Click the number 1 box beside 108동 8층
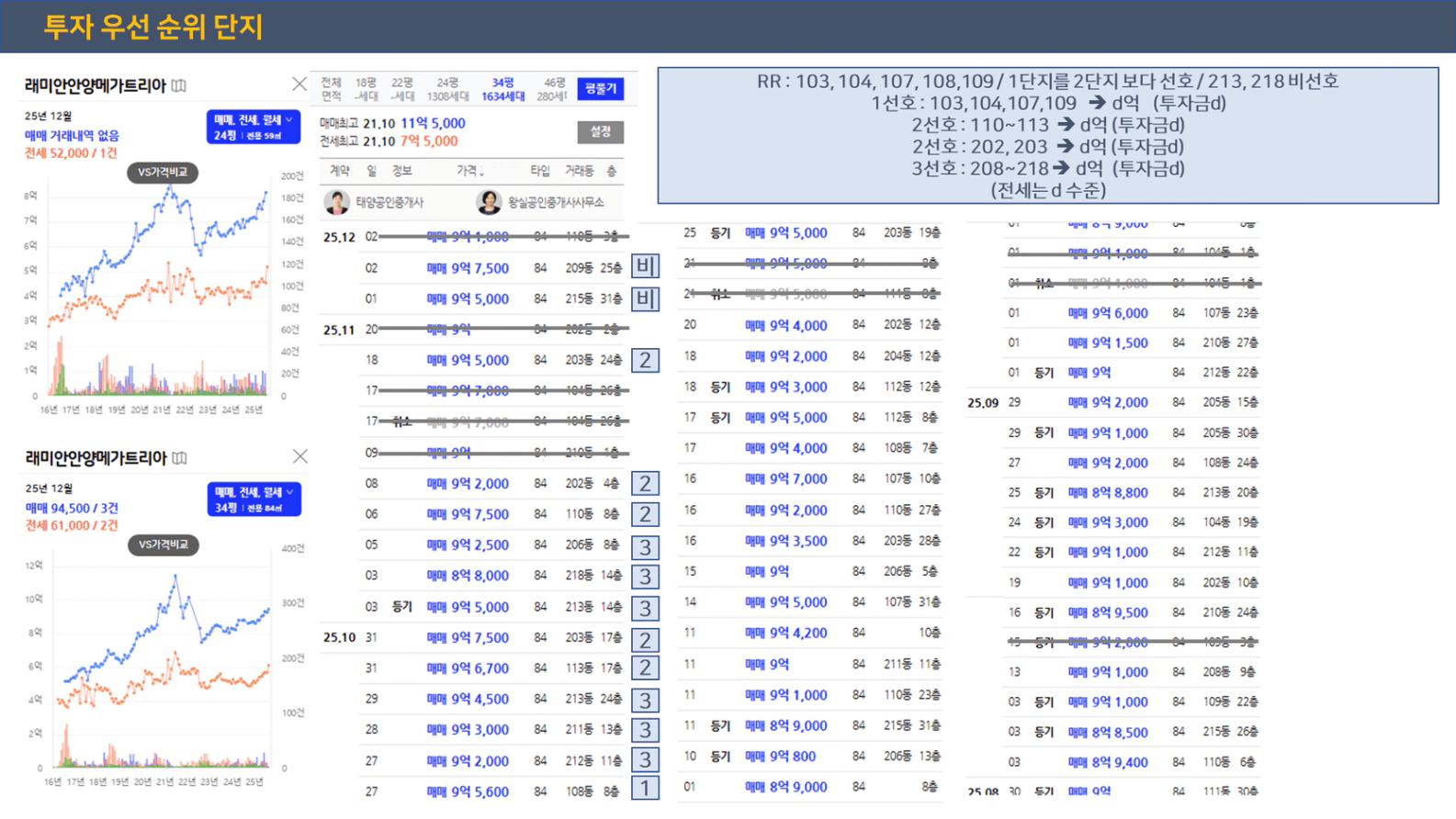 coord(645,788)
